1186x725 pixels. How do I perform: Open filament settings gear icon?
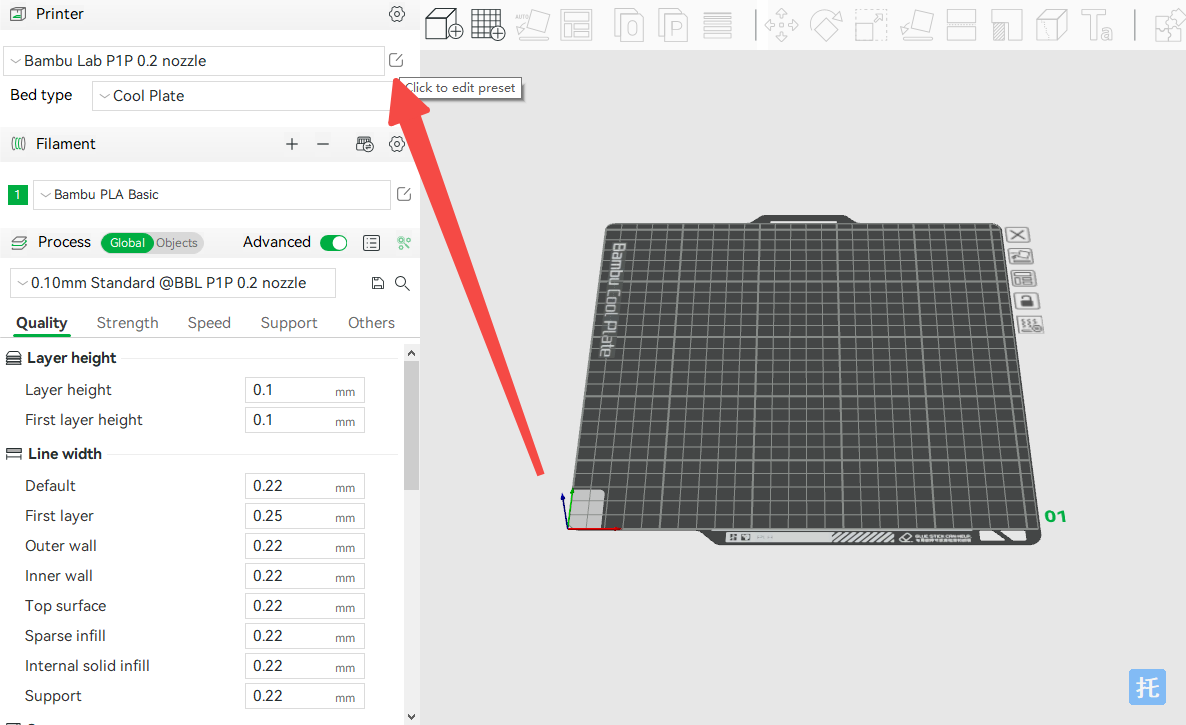[x=396, y=144]
